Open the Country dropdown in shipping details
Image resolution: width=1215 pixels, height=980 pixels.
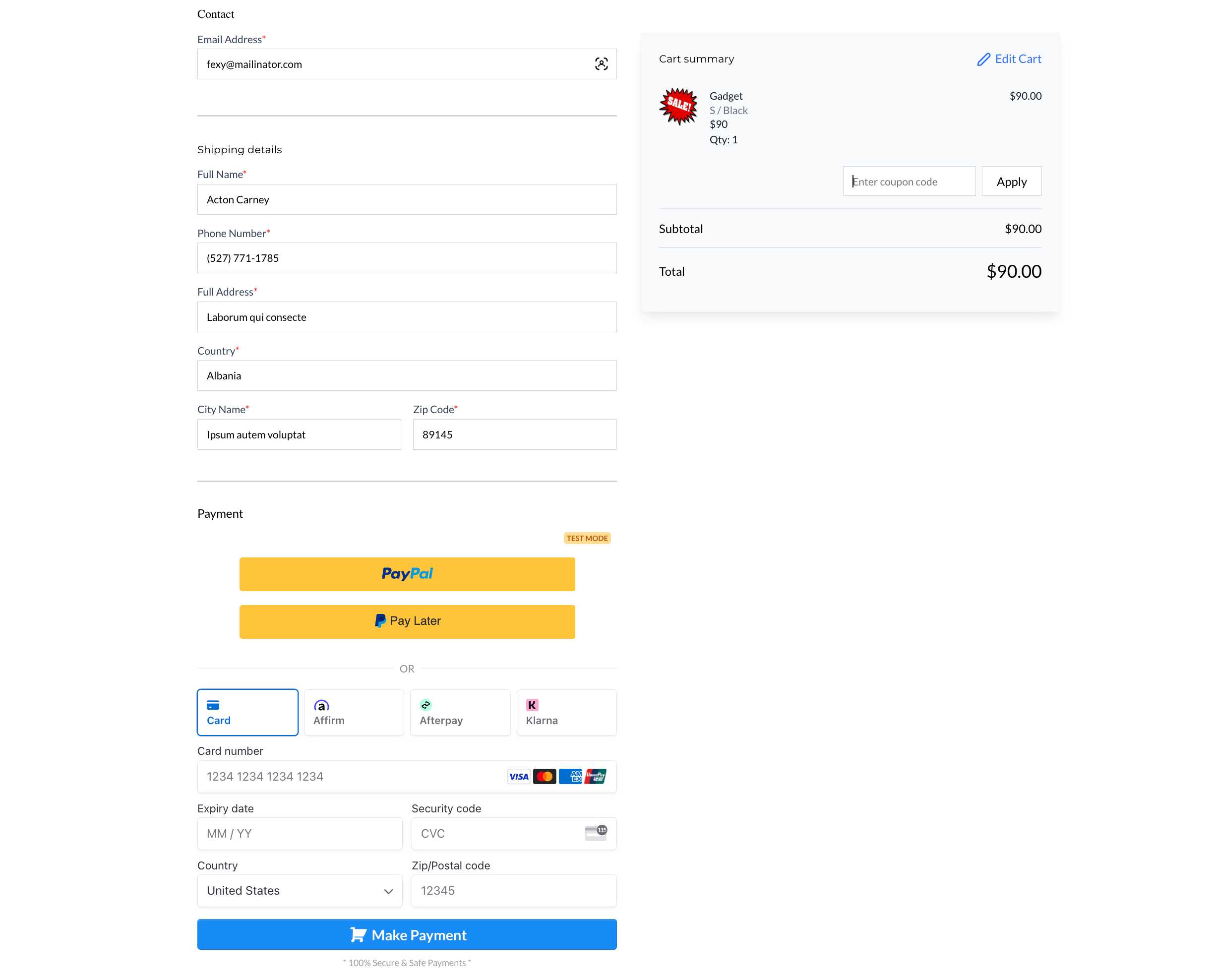pyautogui.click(x=407, y=376)
